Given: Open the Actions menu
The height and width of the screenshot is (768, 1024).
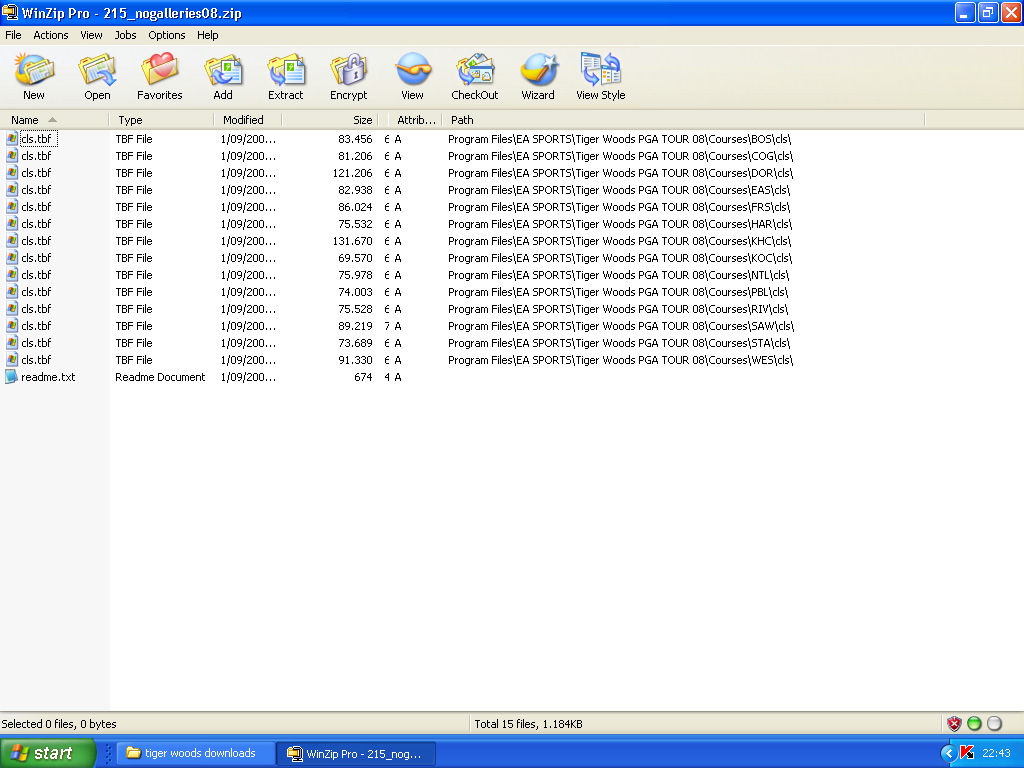Looking at the screenshot, I should [51, 35].
